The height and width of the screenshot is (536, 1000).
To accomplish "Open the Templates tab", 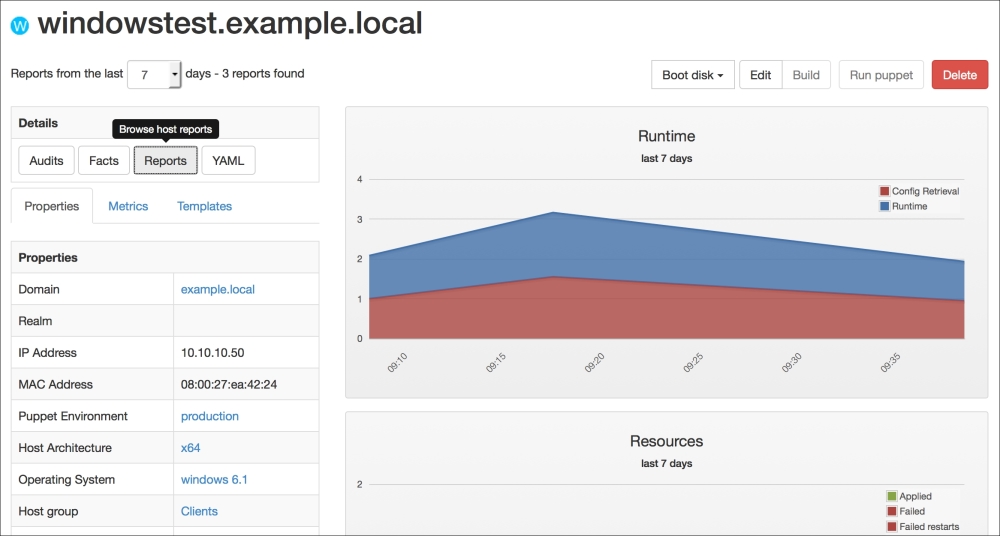I will [204, 207].
